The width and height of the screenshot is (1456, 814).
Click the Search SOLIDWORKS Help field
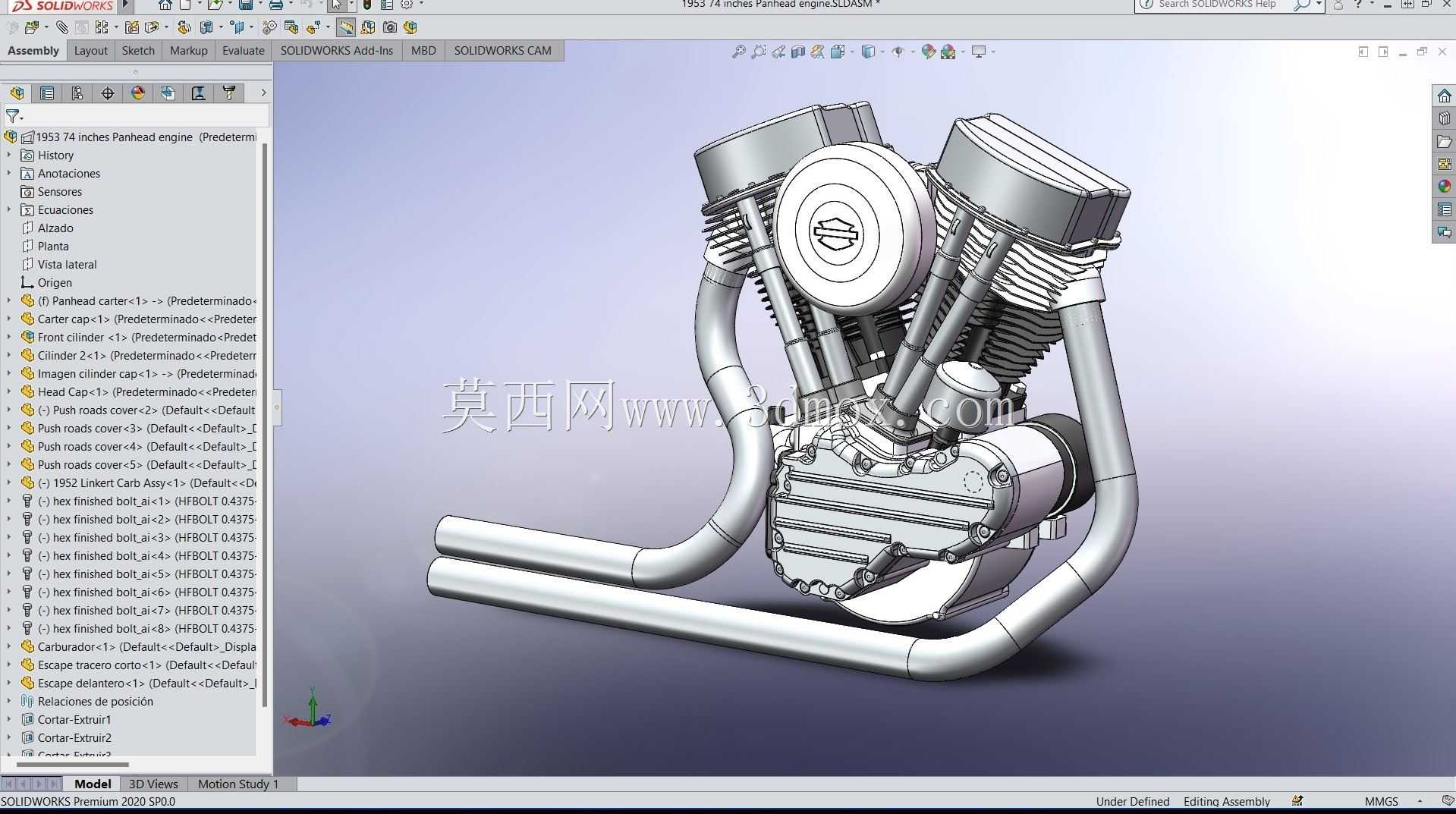[1217, 5]
